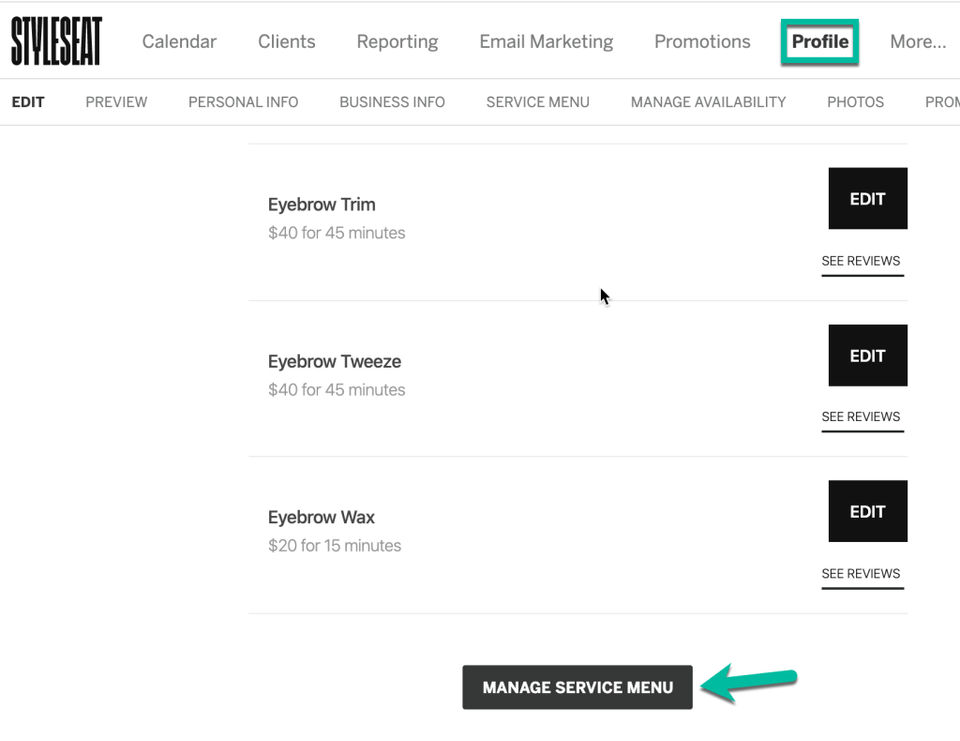Open the Reporting section

click(x=397, y=42)
